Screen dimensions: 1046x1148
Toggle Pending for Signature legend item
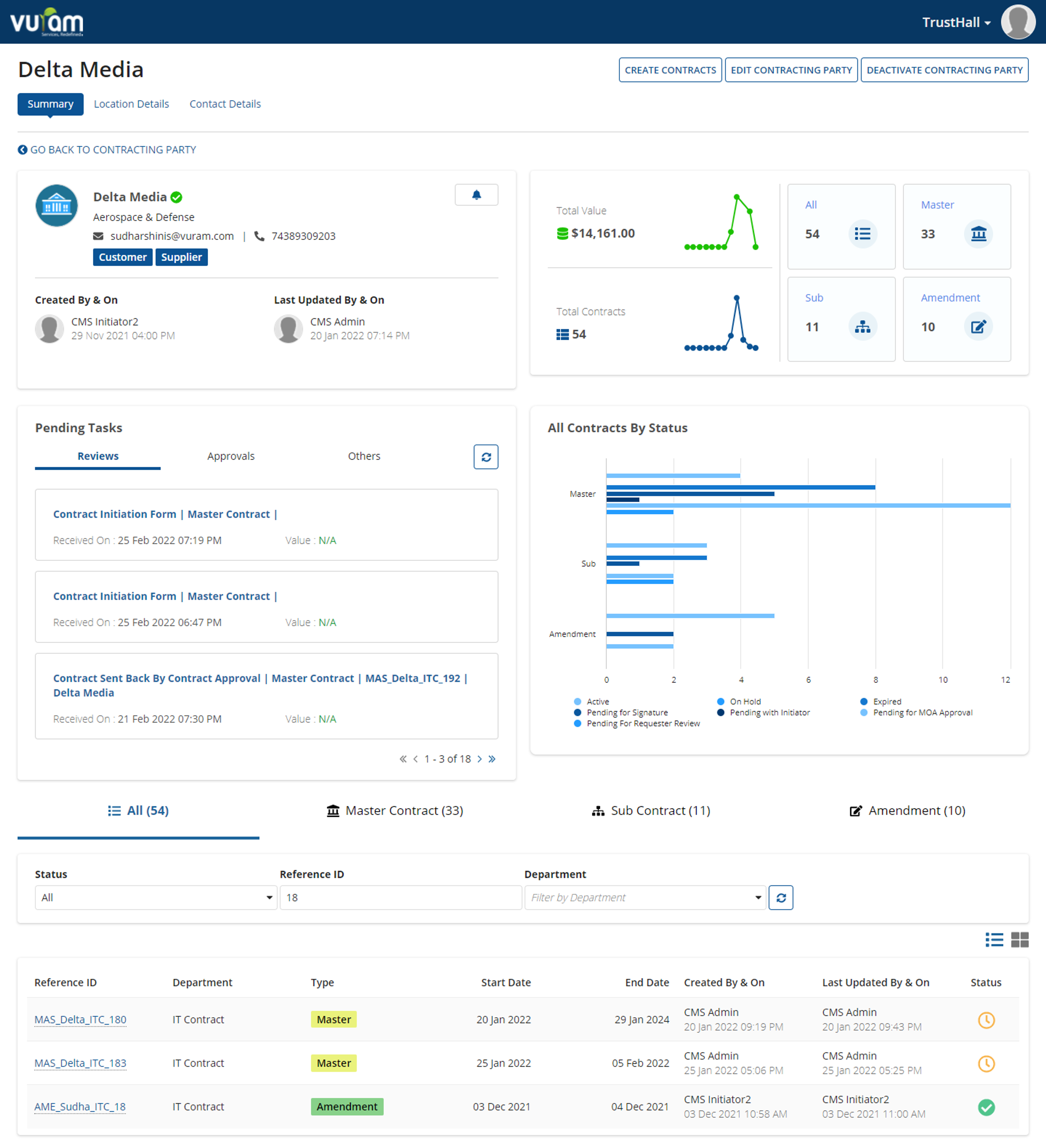point(621,712)
